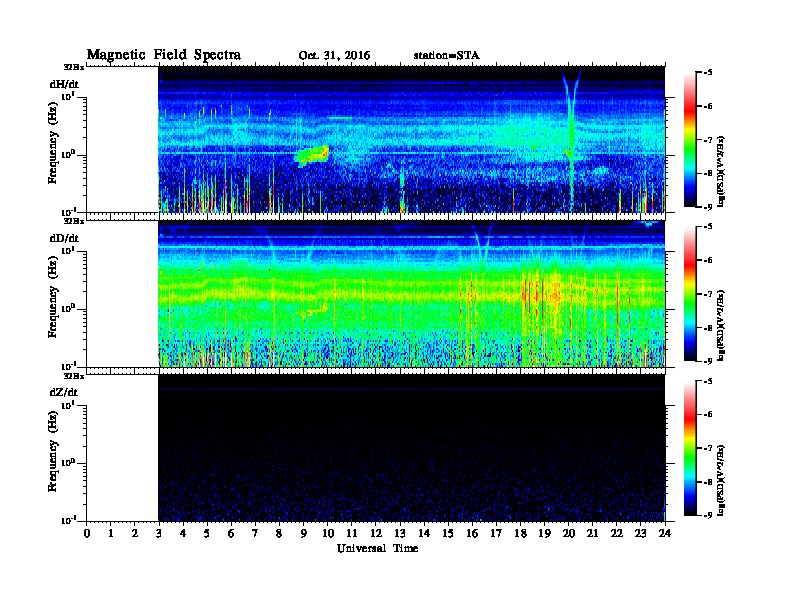Click hour 17 tick label on time axis
Viewport: 792px width, 612px height.
point(496,534)
